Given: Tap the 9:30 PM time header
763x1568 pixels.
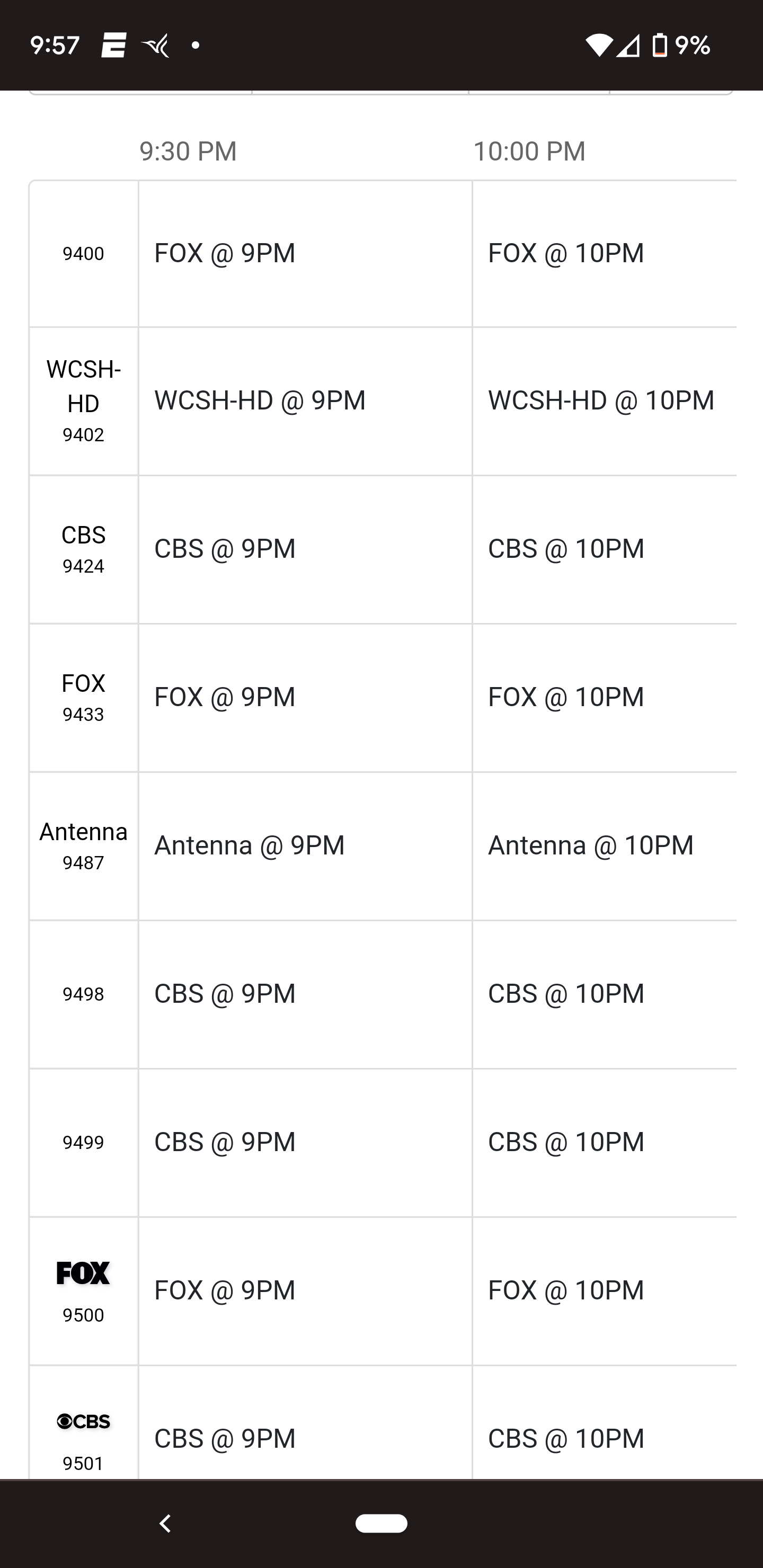Looking at the screenshot, I should pos(188,151).
